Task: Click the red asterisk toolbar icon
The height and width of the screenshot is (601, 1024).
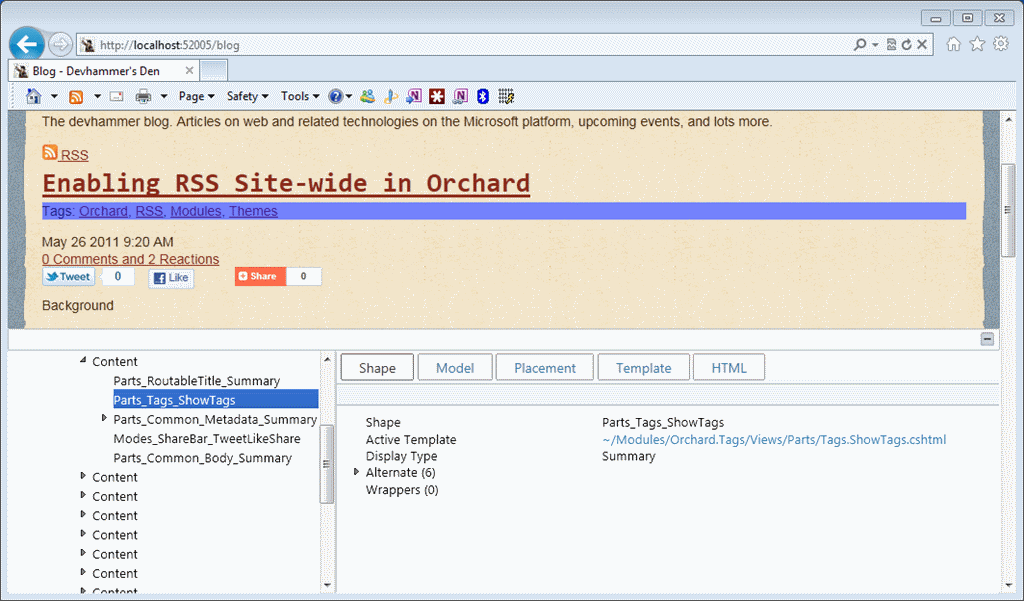Action: pyautogui.click(x=437, y=97)
